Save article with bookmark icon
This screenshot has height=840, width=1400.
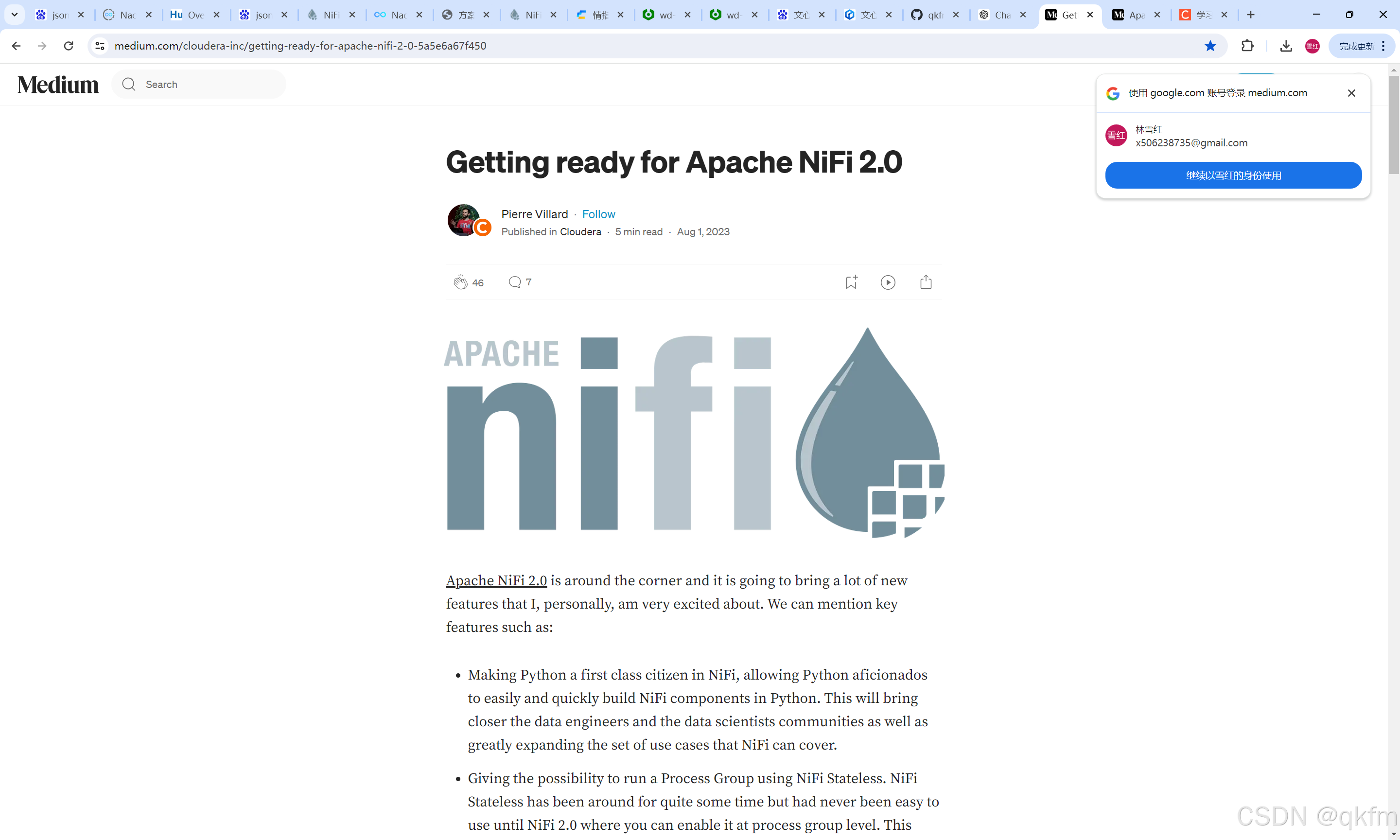(x=851, y=282)
